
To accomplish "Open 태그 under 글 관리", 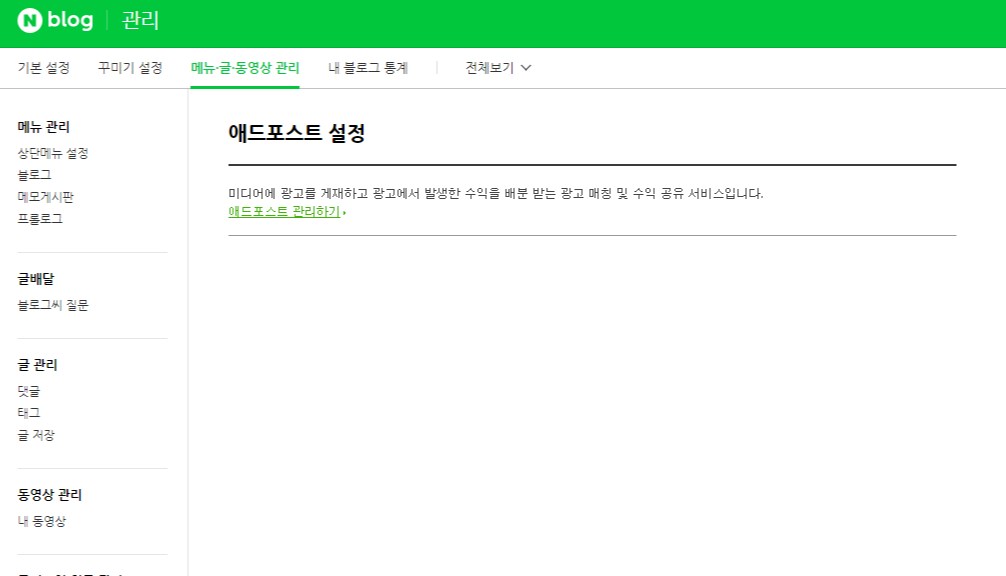I will (x=29, y=413).
